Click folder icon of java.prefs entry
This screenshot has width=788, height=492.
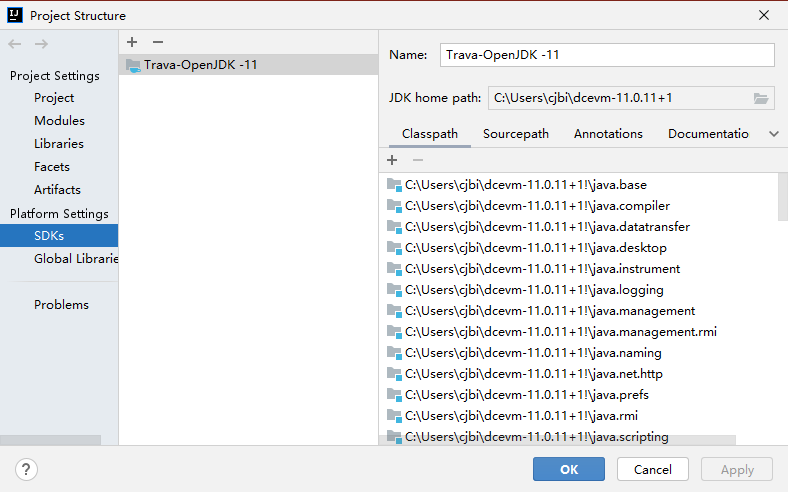point(395,395)
